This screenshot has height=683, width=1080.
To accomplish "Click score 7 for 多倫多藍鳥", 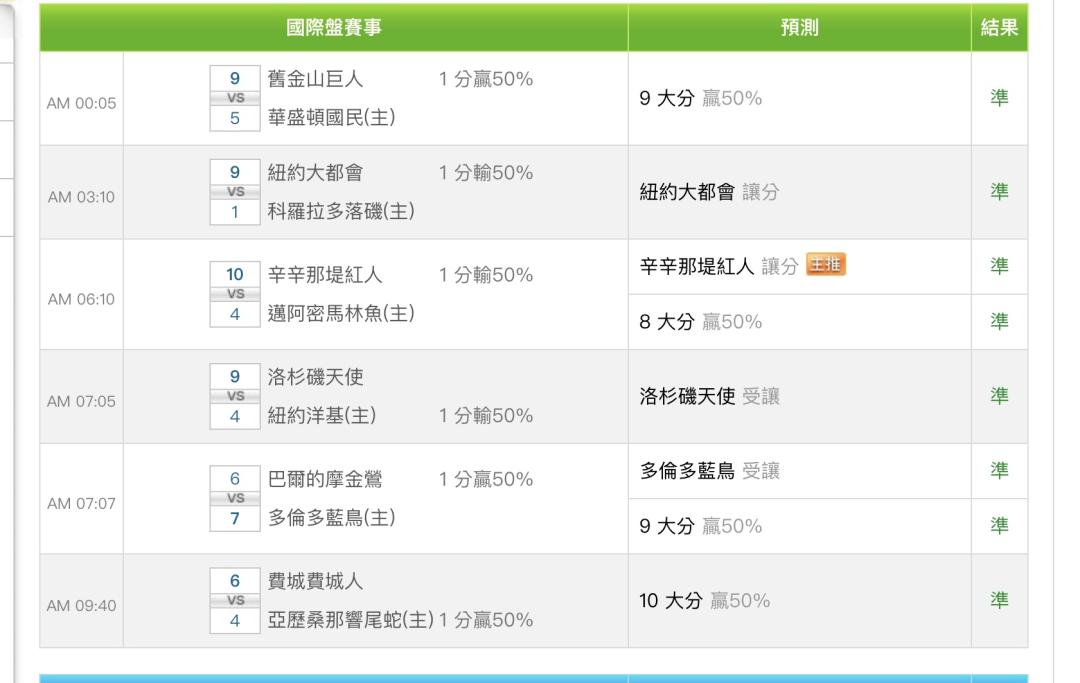I will coord(235,518).
